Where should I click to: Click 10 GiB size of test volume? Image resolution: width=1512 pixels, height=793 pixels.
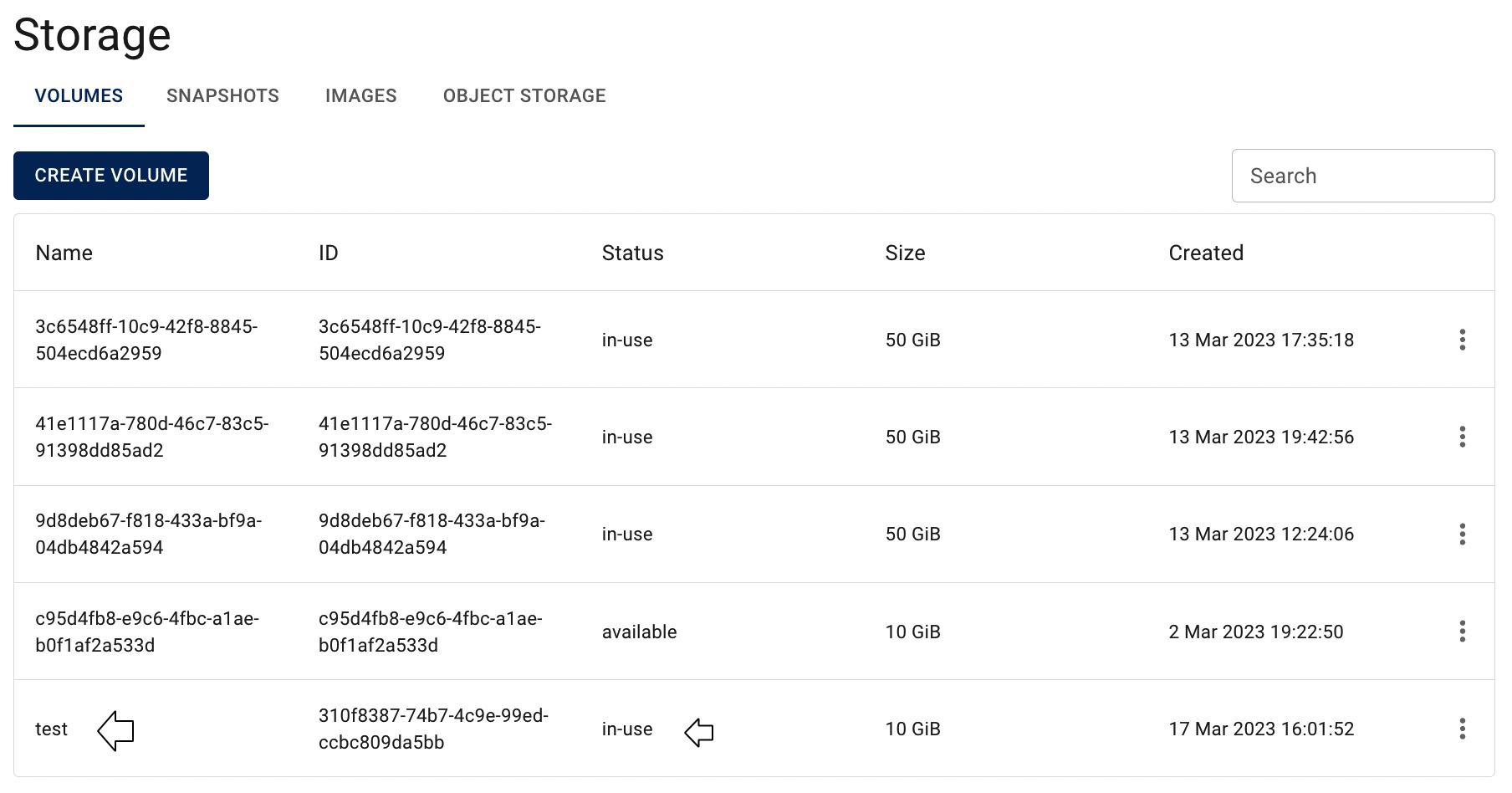[x=913, y=729]
